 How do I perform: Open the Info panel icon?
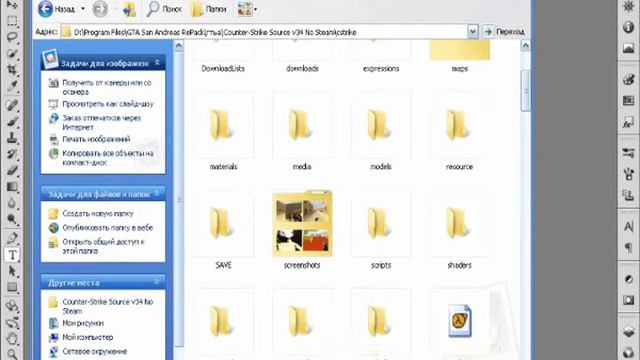click(x=628, y=27)
